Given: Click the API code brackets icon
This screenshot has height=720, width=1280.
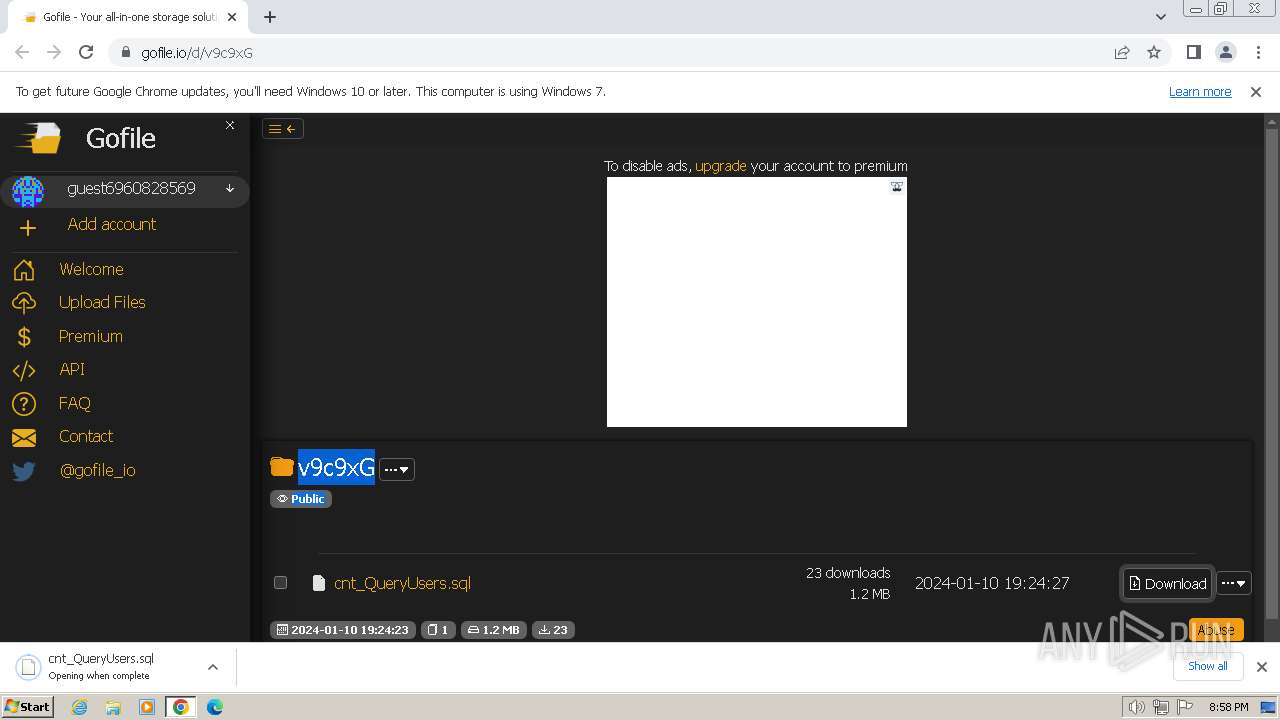Looking at the screenshot, I should (24, 370).
